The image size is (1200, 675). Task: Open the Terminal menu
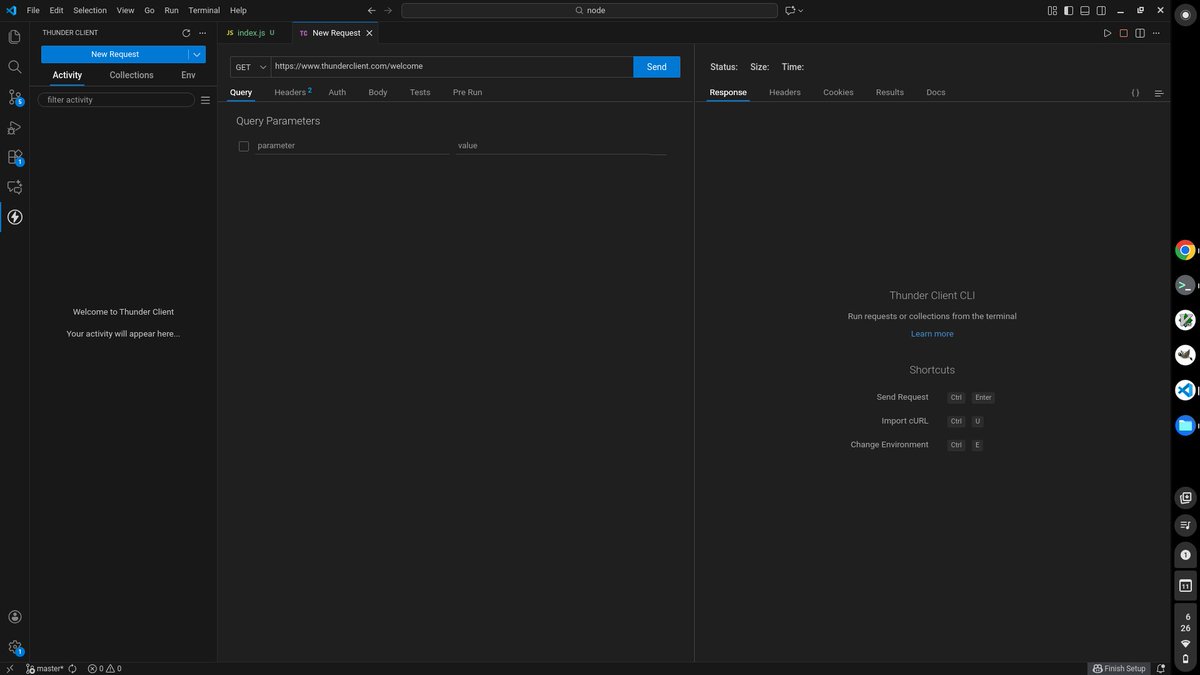204,10
